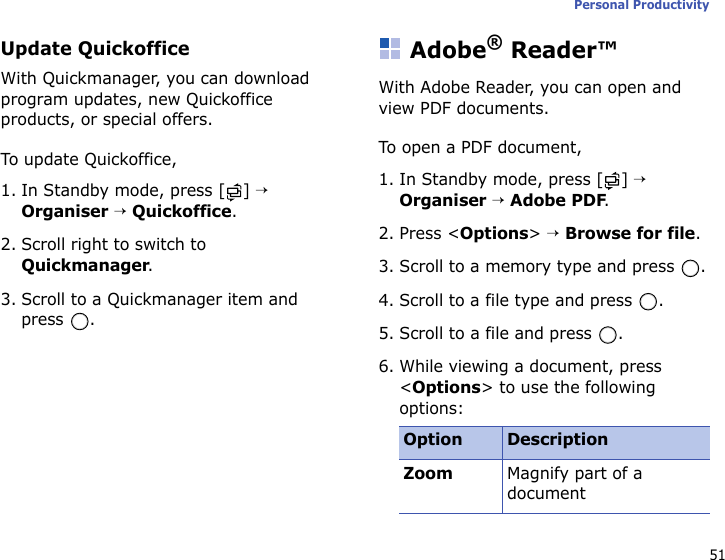
Task: Click the 'Personal Productivity' page header
Action: pyautogui.click(x=641, y=6)
